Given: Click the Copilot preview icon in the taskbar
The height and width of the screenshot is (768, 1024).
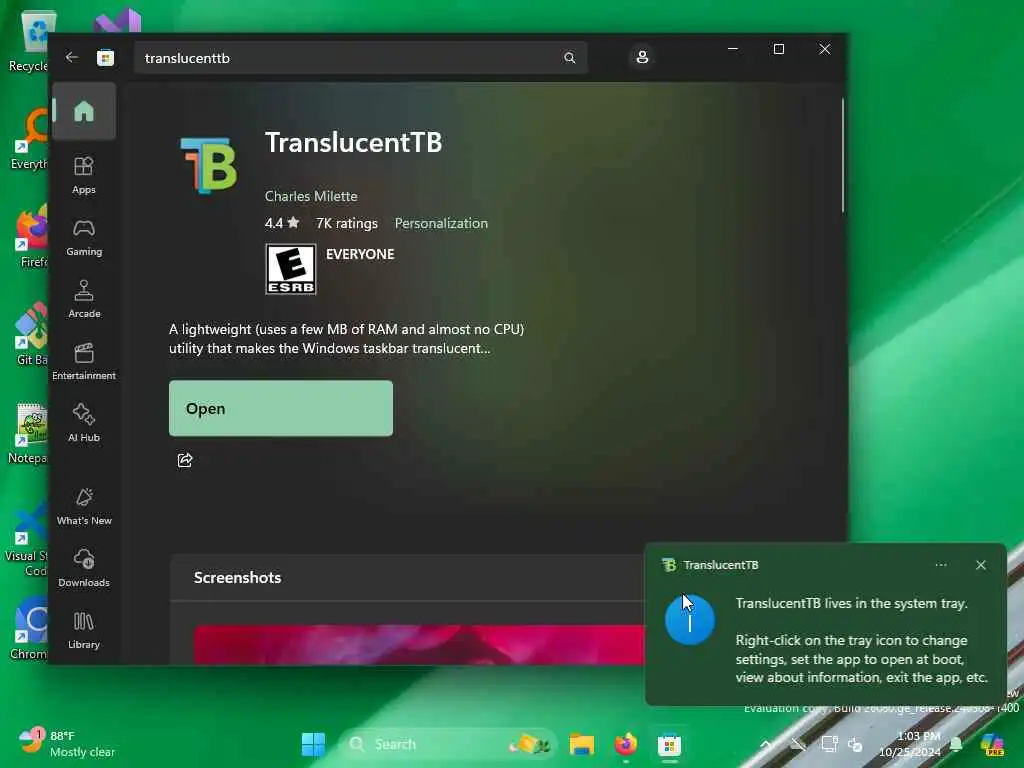Looking at the screenshot, I should pos(993,744).
